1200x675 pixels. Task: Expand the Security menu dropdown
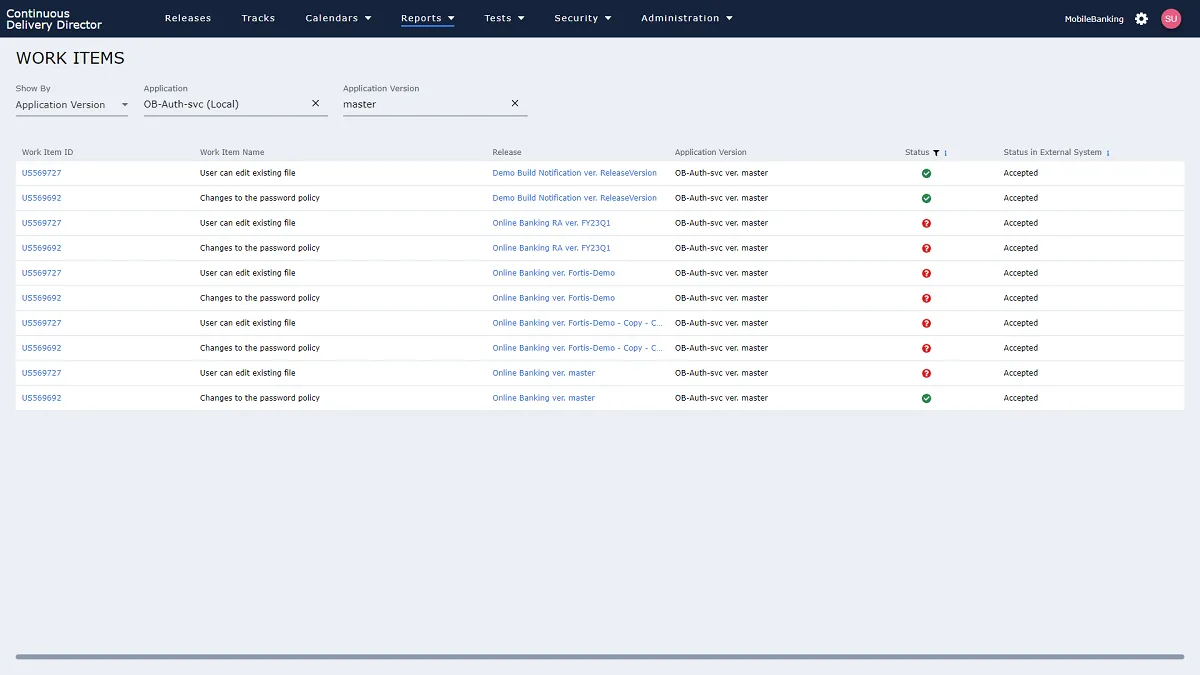pyautogui.click(x=582, y=18)
